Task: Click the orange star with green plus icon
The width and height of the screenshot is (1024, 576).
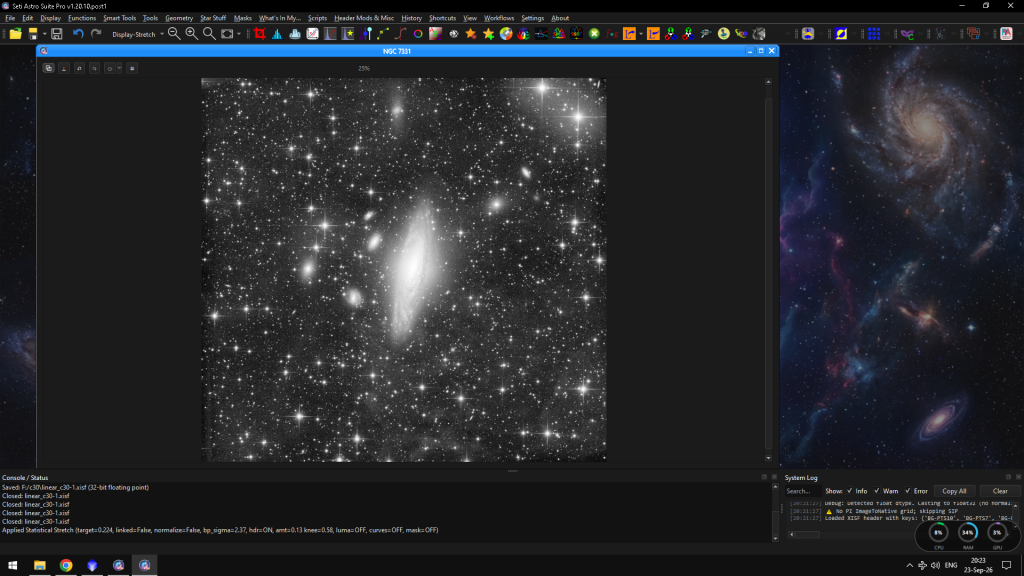Action: point(488,34)
